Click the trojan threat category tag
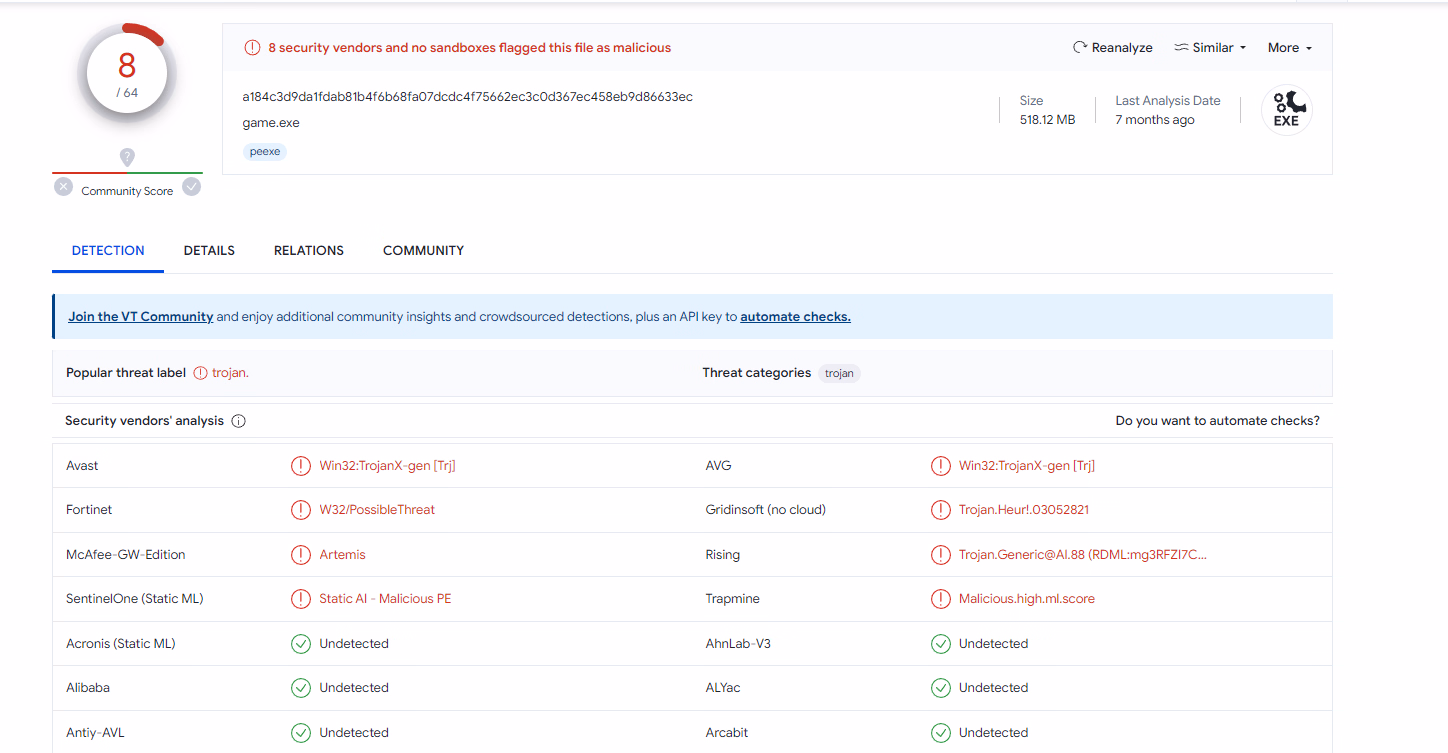The width and height of the screenshot is (1448, 753). click(x=840, y=373)
